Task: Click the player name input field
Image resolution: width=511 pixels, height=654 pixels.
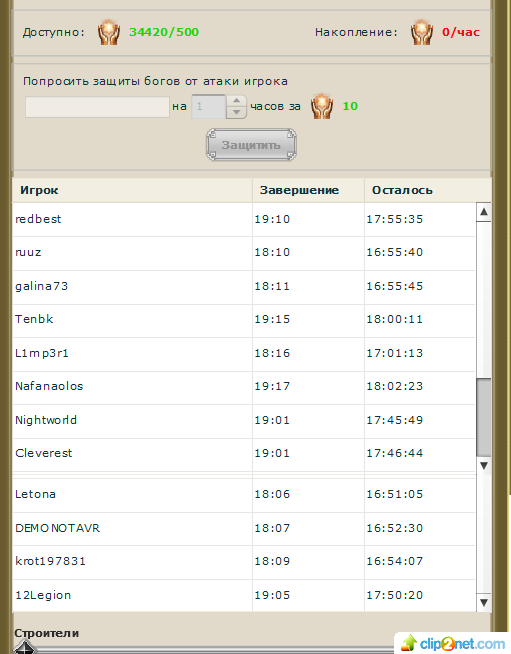Action: [x=97, y=107]
